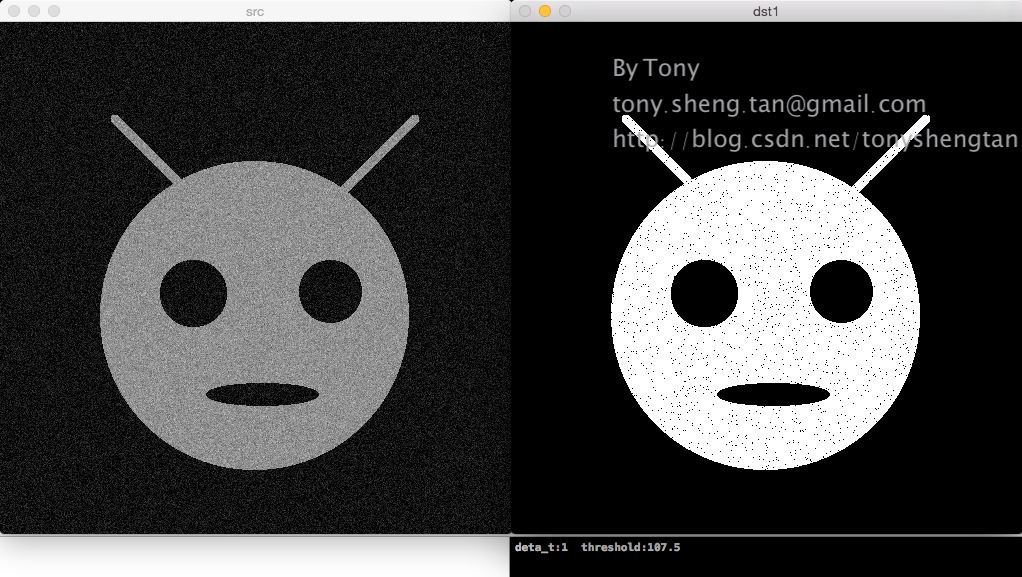Click the mouth ellipse in src image
The height and width of the screenshot is (577, 1022).
click(x=263, y=394)
